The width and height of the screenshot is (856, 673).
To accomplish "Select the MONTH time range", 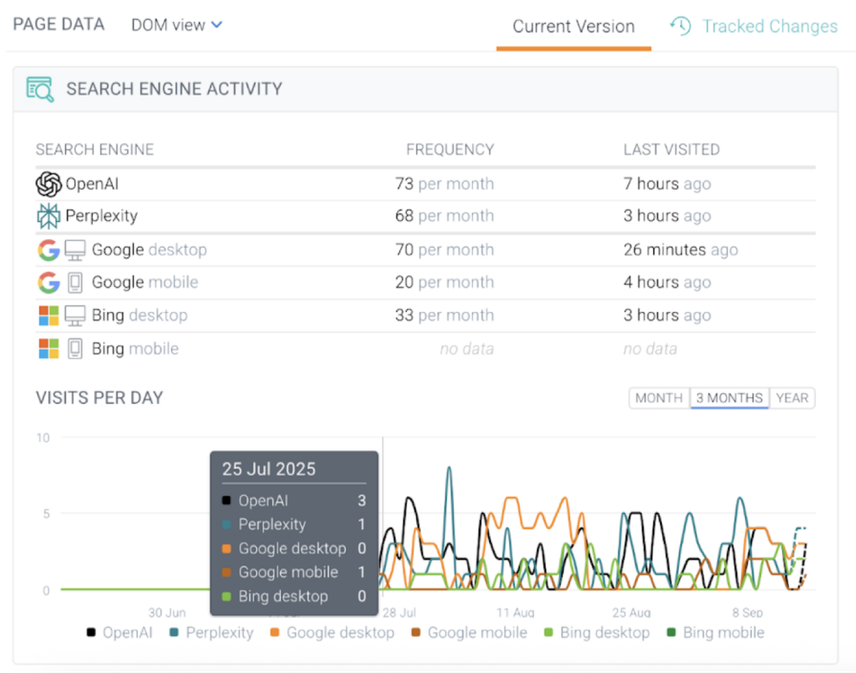I will [658, 398].
